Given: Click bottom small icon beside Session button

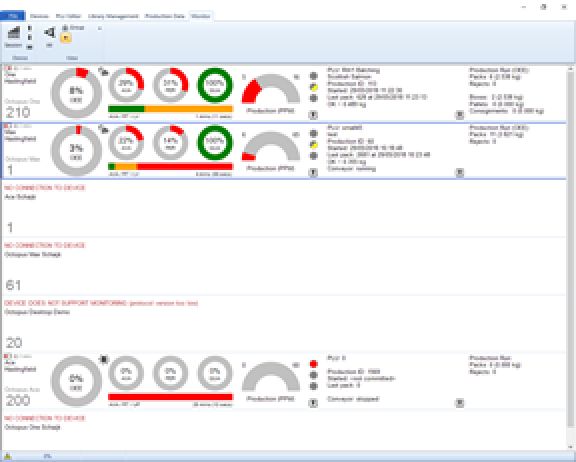Looking at the screenshot, I should tap(30, 47).
